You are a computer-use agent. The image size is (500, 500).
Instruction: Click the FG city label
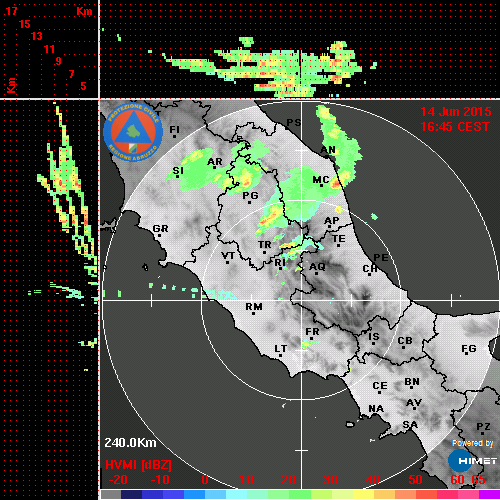(x=469, y=349)
